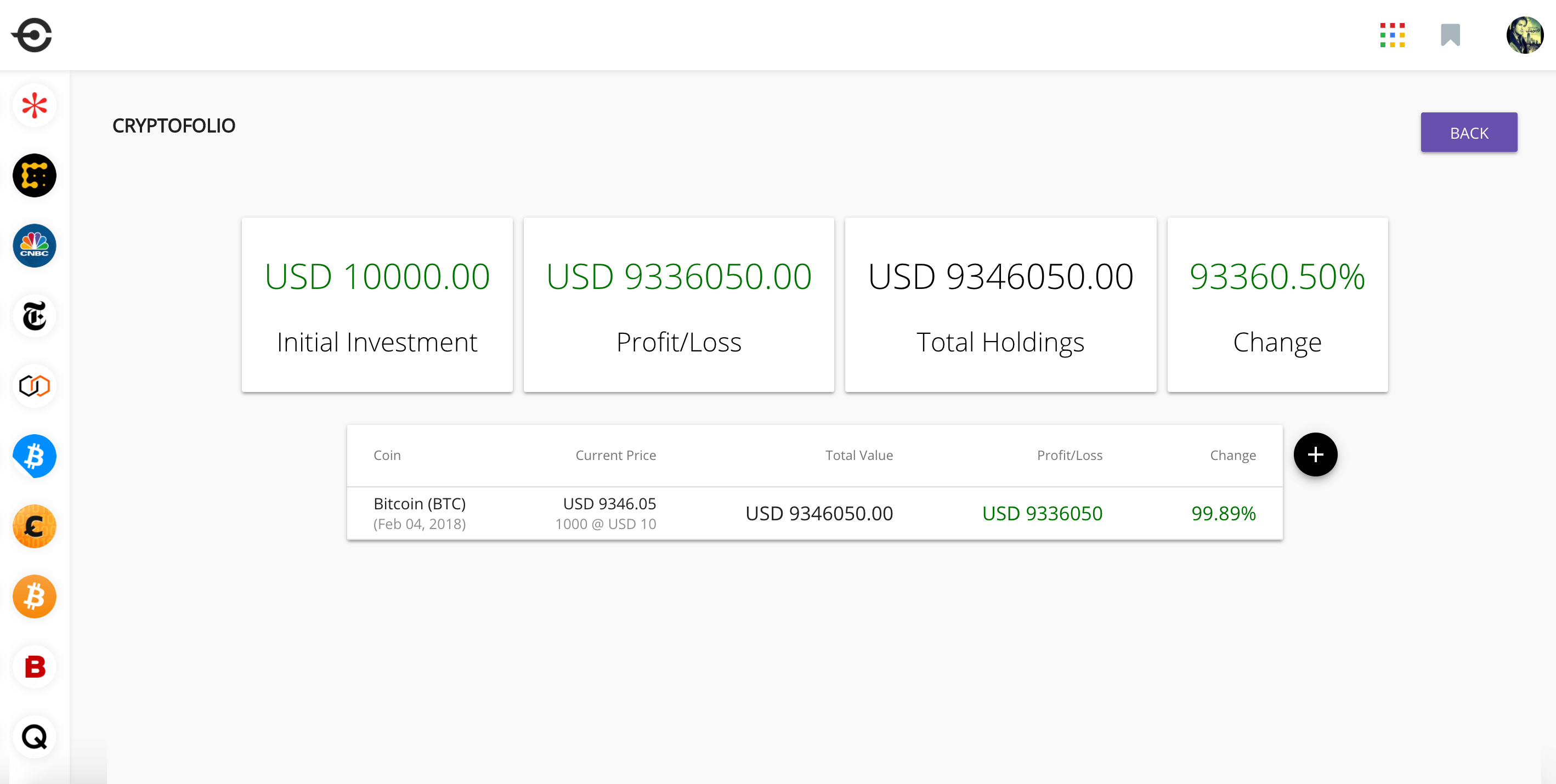
Task: Click the orange C coin icon
Action: (x=35, y=526)
